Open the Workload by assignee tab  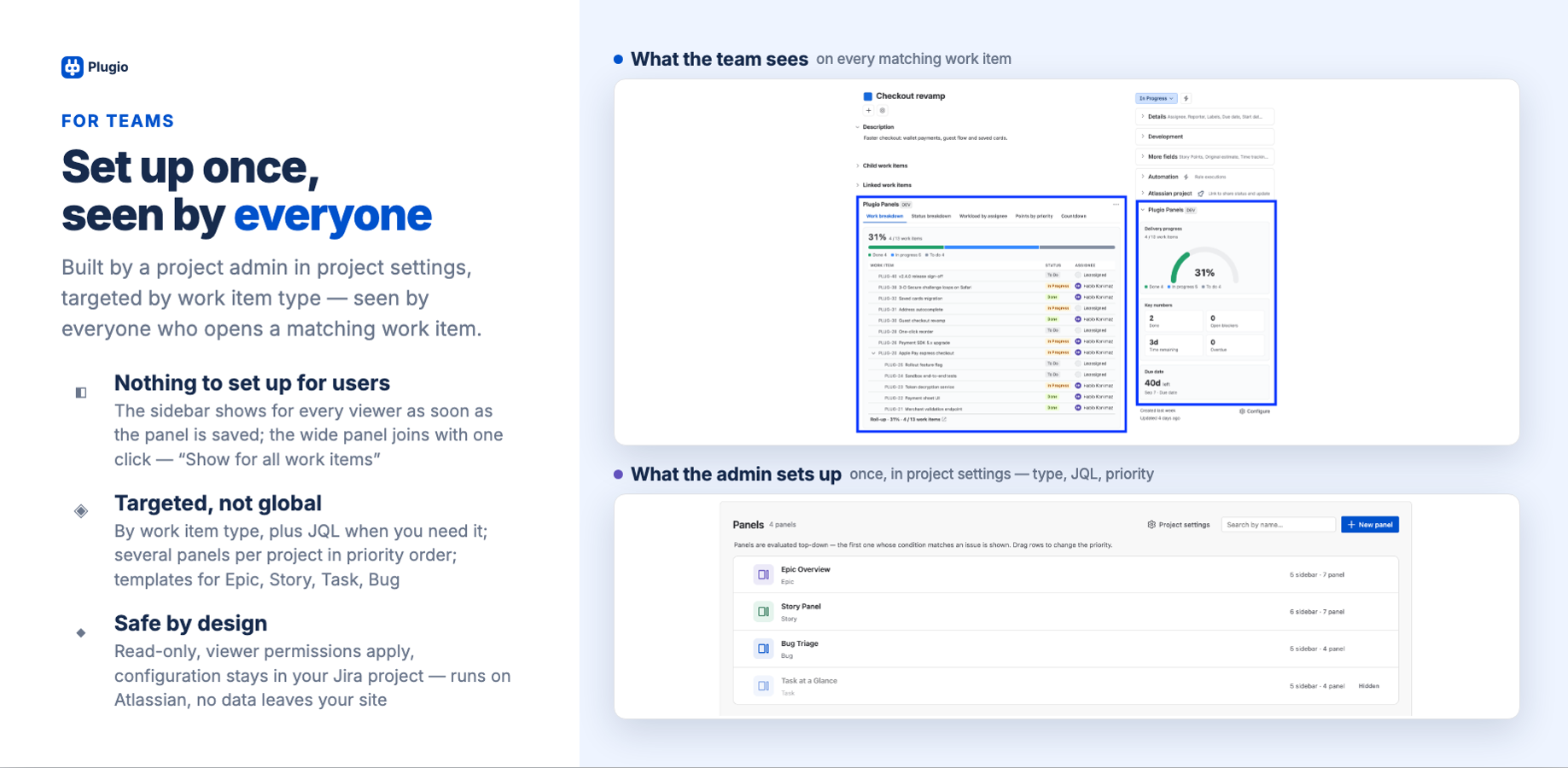983,216
